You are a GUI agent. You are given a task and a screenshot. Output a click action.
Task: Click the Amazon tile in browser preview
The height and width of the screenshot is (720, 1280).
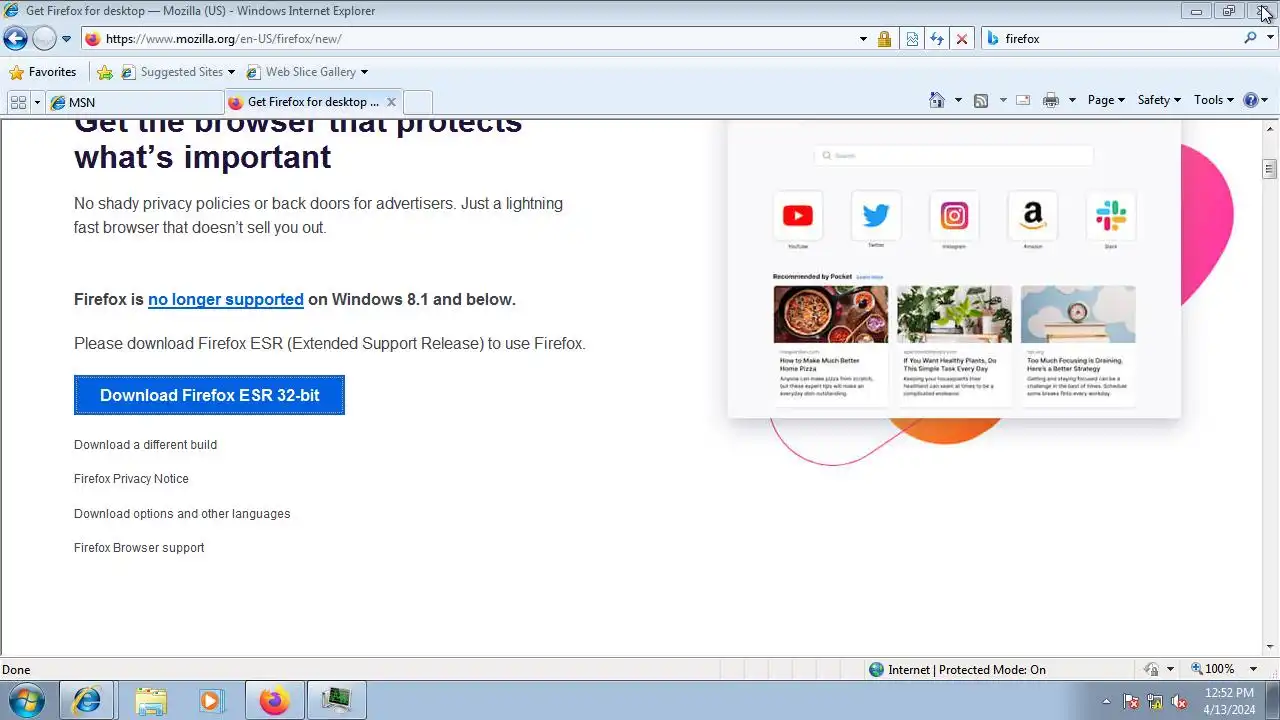click(1033, 216)
